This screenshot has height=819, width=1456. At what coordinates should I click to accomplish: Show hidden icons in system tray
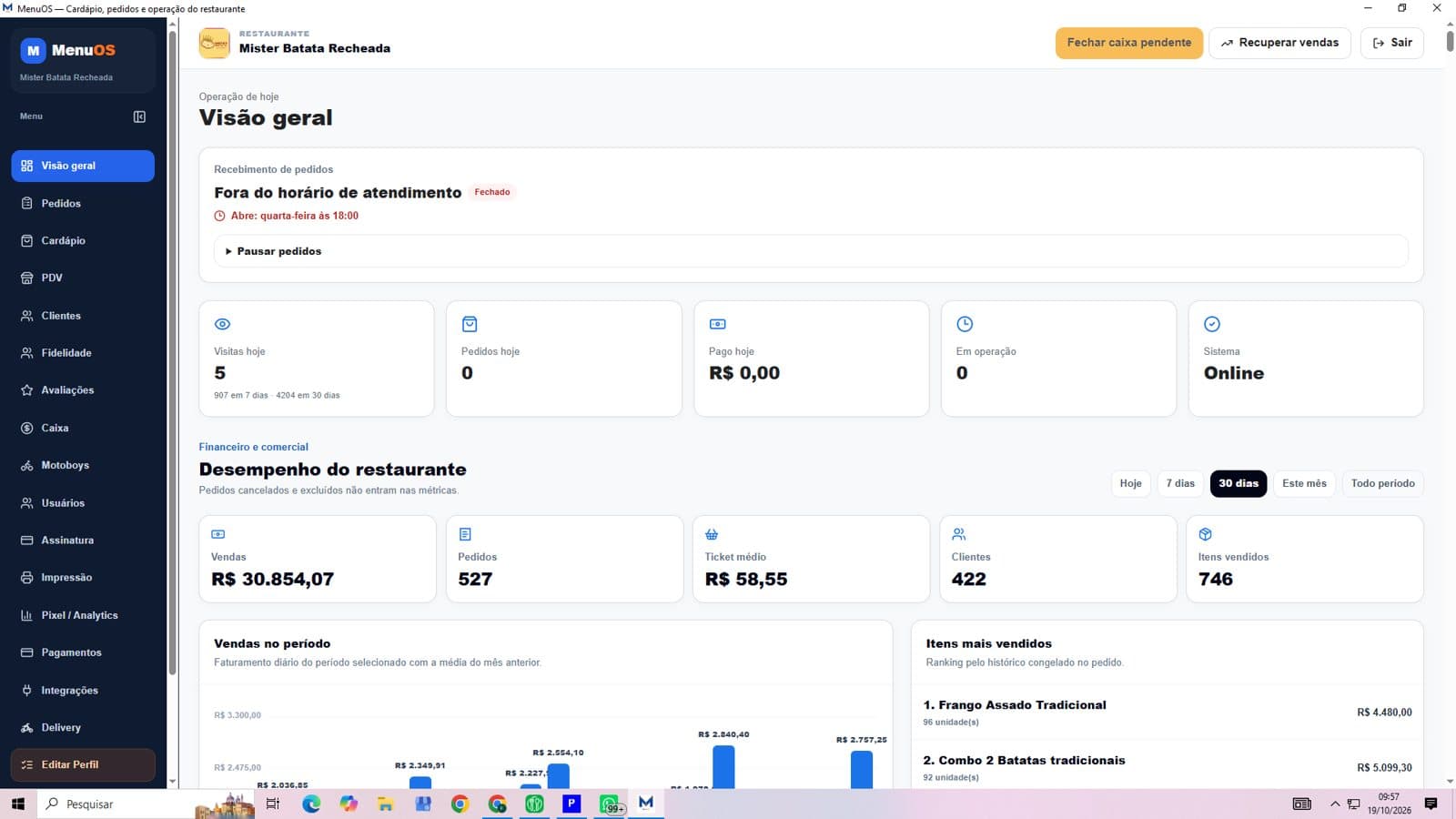(1335, 804)
